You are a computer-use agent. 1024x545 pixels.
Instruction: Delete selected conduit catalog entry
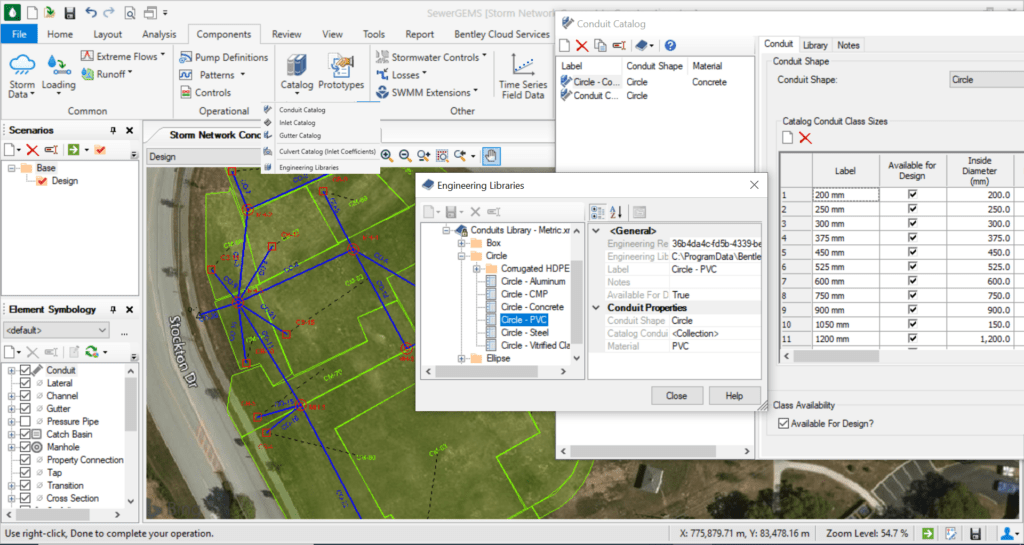(x=582, y=46)
